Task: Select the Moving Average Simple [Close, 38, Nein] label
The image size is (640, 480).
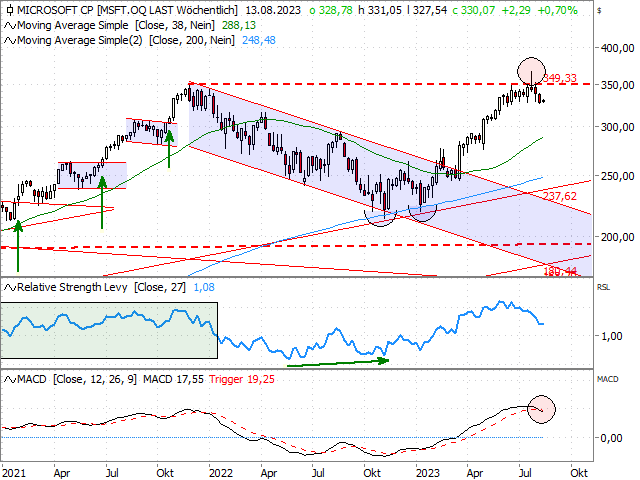Action: click(x=116, y=25)
